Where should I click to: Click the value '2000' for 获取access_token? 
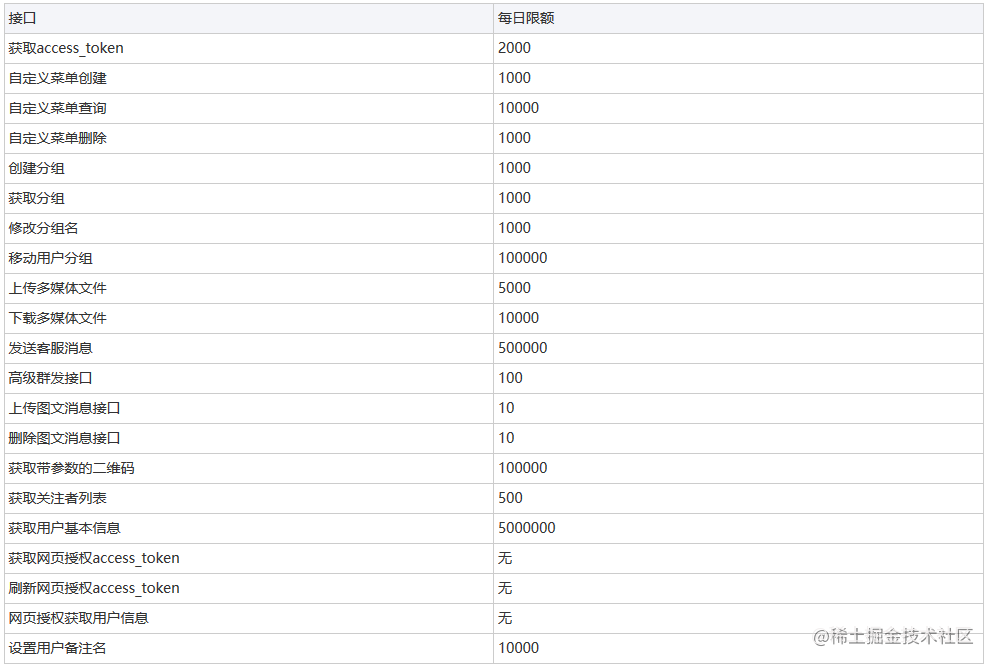click(x=514, y=48)
